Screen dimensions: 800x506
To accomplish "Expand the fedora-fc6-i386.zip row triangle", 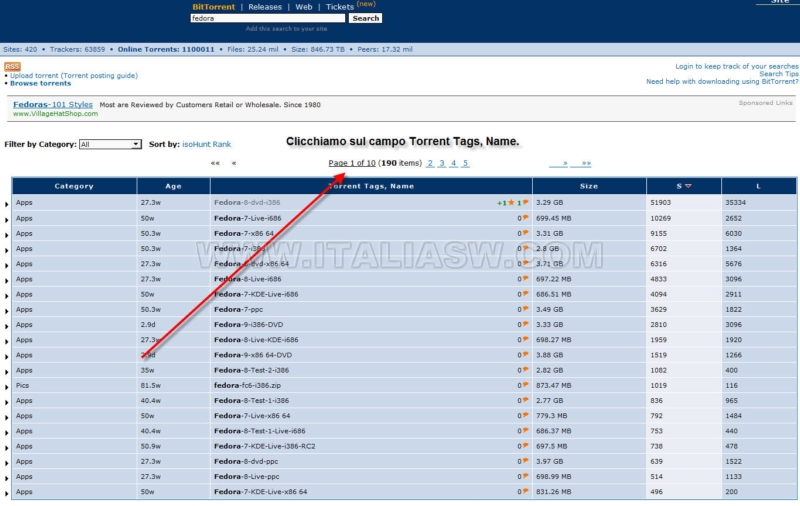I will pos(8,387).
